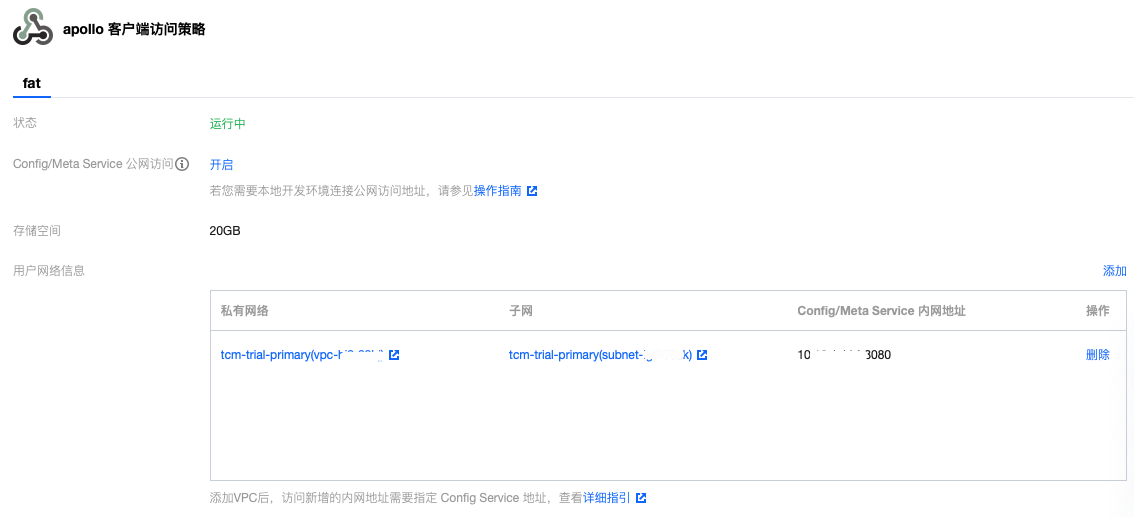Open external link icon beside vpc entry
Screen dimensions: 1134x517
pyautogui.click(x=394, y=355)
